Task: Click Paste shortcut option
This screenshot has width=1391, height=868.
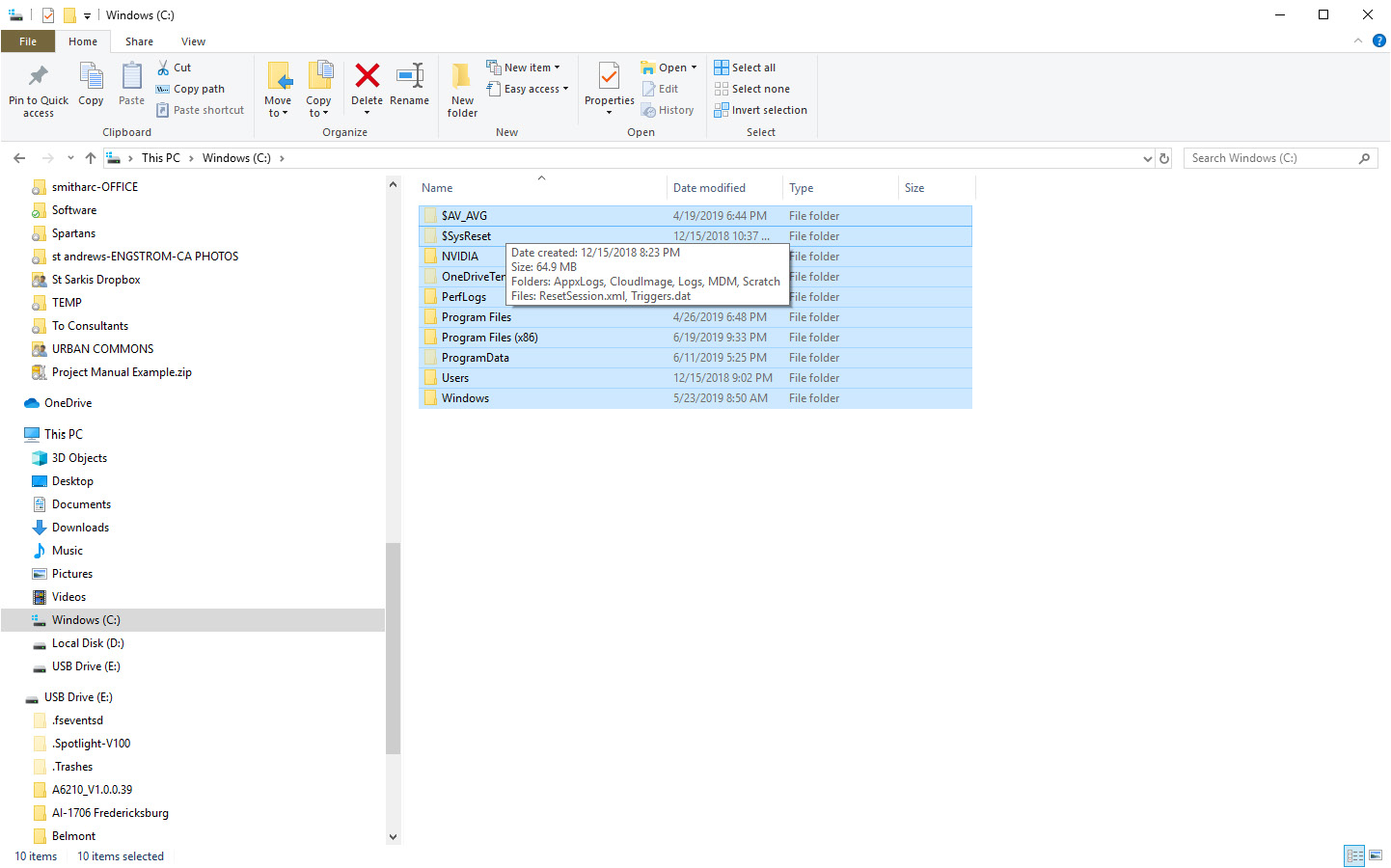Action: pyautogui.click(x=201, y=110)
